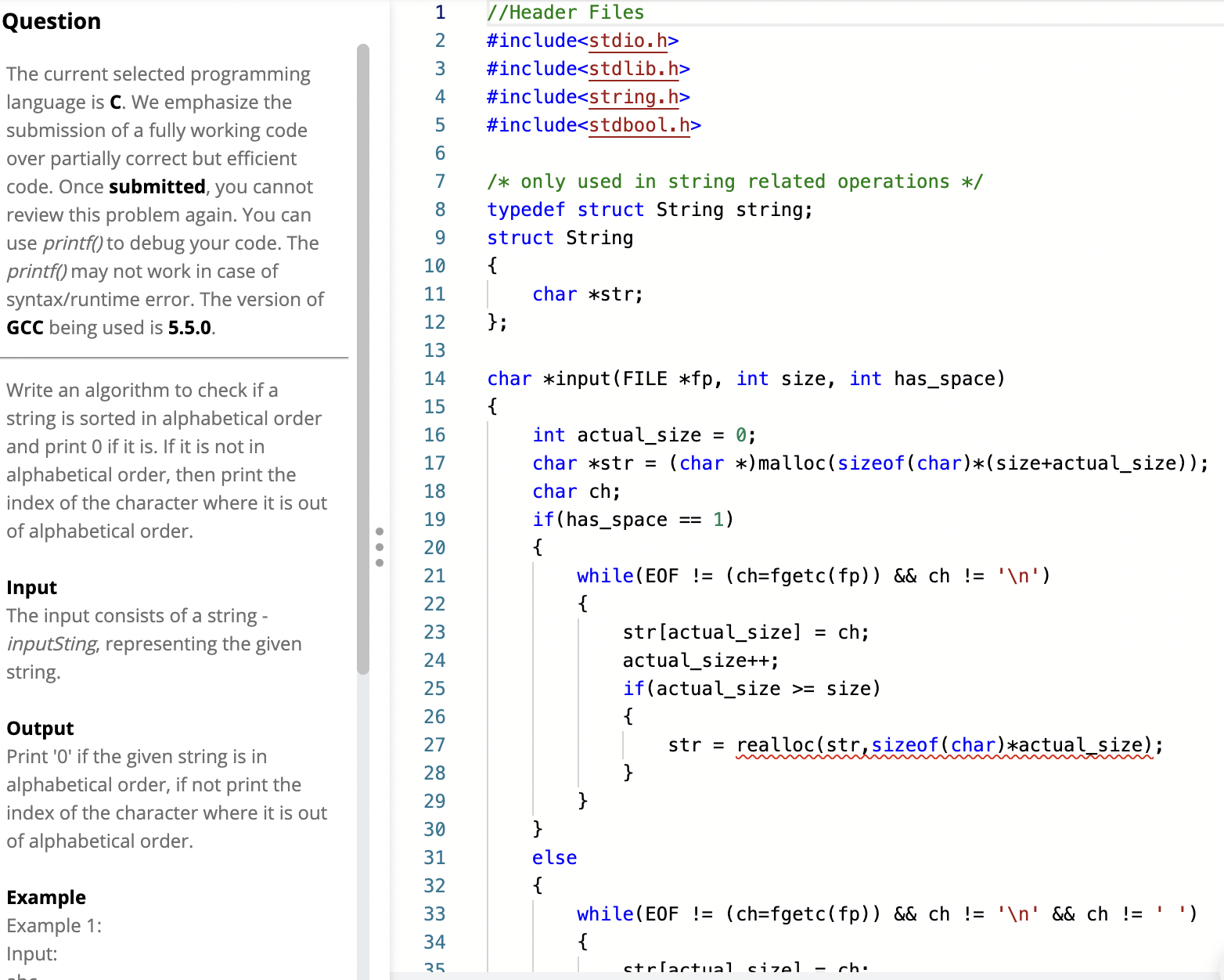Click line number 27 in the gutter

(x=434, y=745)
